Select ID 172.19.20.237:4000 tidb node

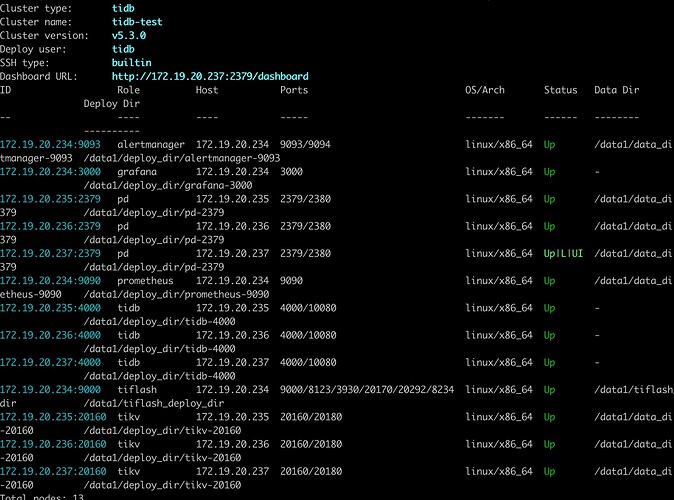(x=50, y=362)
